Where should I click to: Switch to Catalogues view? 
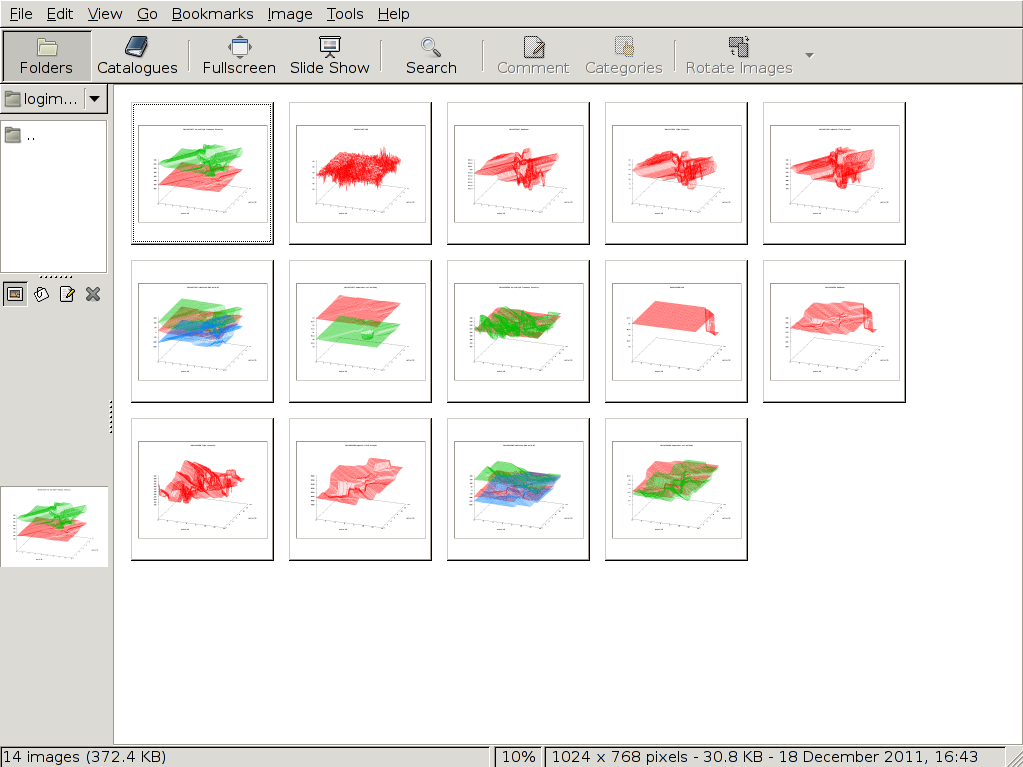pyautogui.click(x=137, y=56)
